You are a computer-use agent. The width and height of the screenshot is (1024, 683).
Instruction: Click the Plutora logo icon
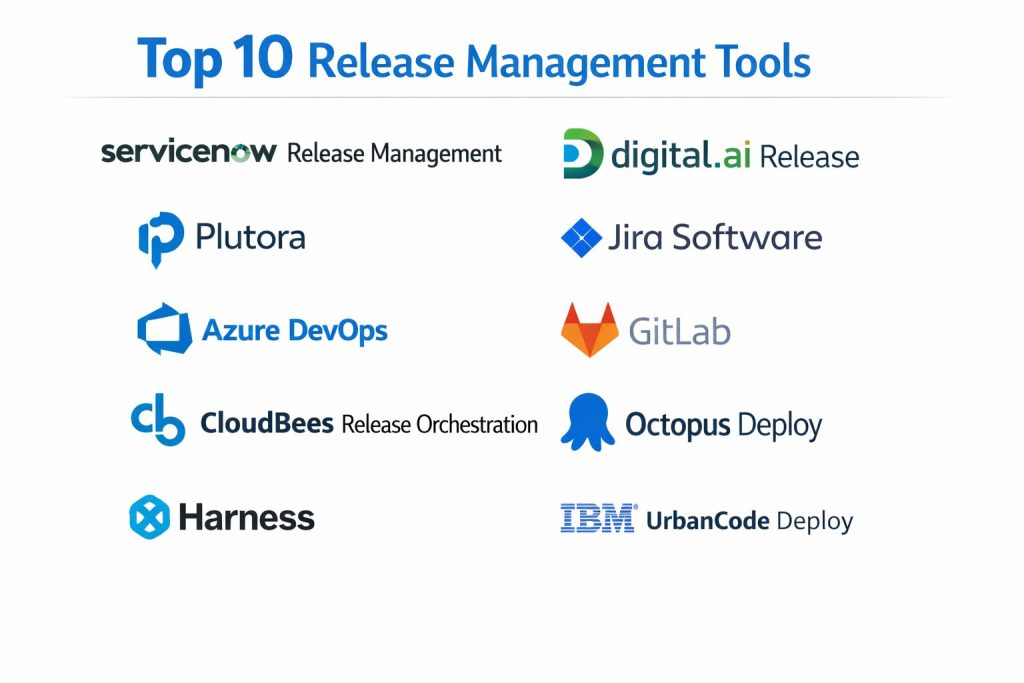(160, 239)
